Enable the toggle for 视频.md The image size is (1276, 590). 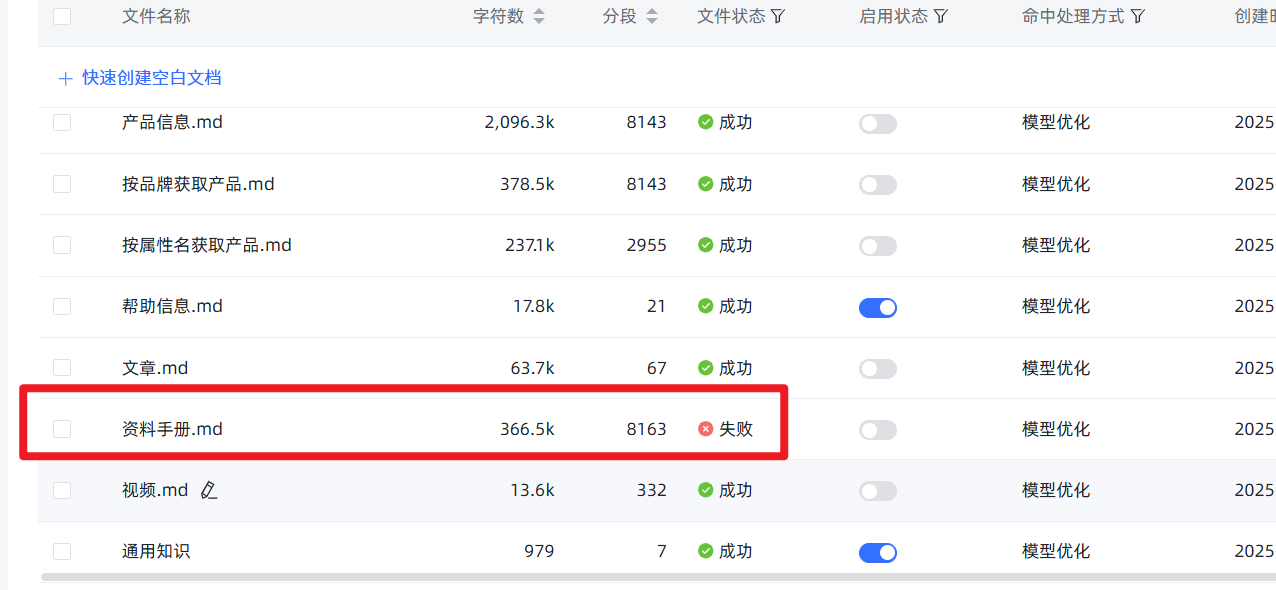tap(878, 491)
